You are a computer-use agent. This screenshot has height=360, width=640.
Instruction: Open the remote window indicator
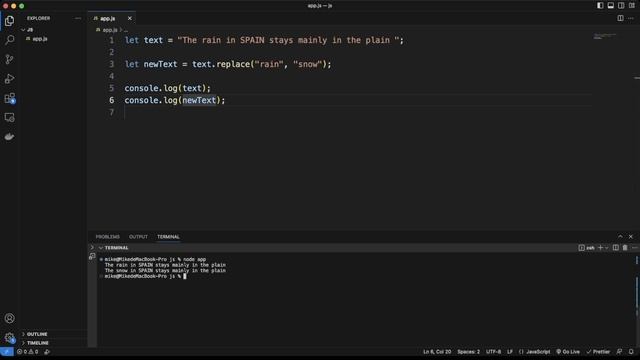[x=7, y=351]
